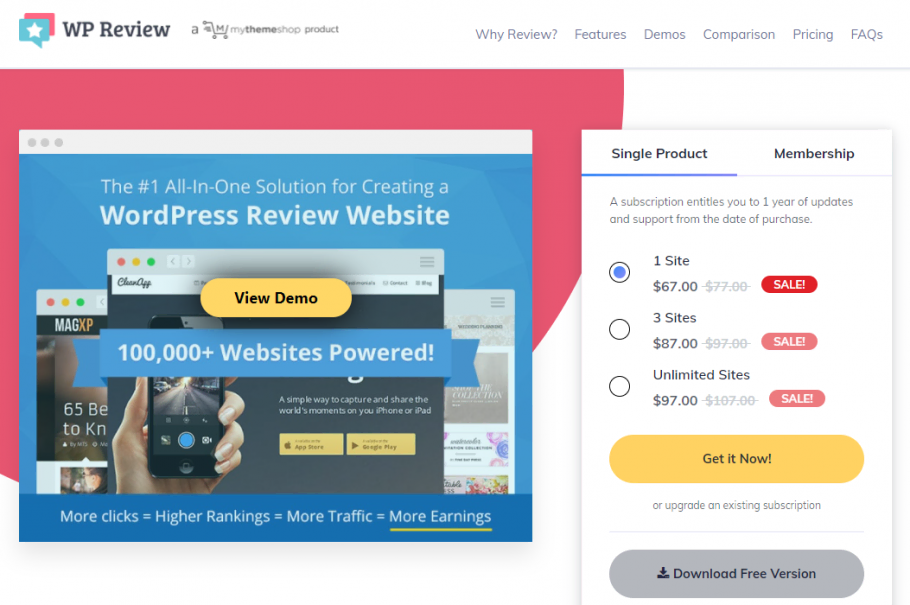Viewport: 910px width, 605px height.
Task: Select the Unlimited Sites radio option
Action: tap(619, 386)
